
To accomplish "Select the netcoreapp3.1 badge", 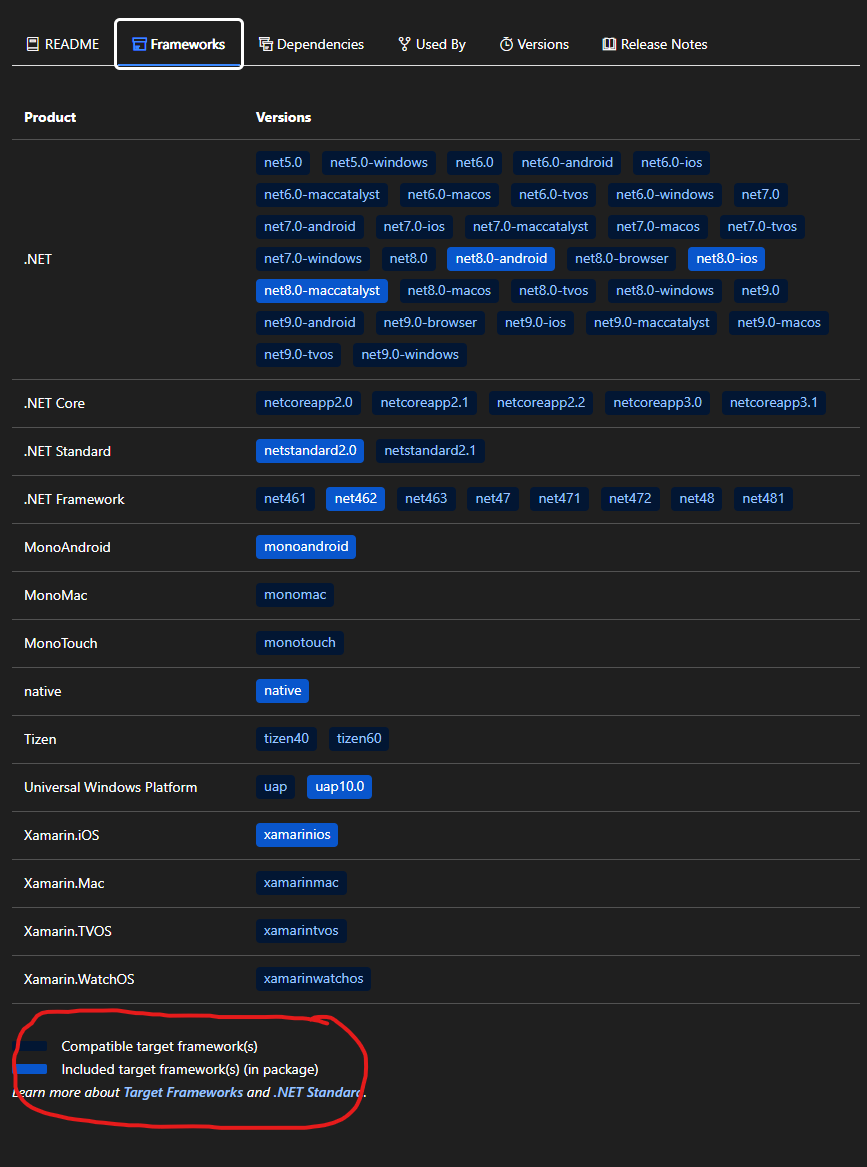I will click(x=773, y=403).
